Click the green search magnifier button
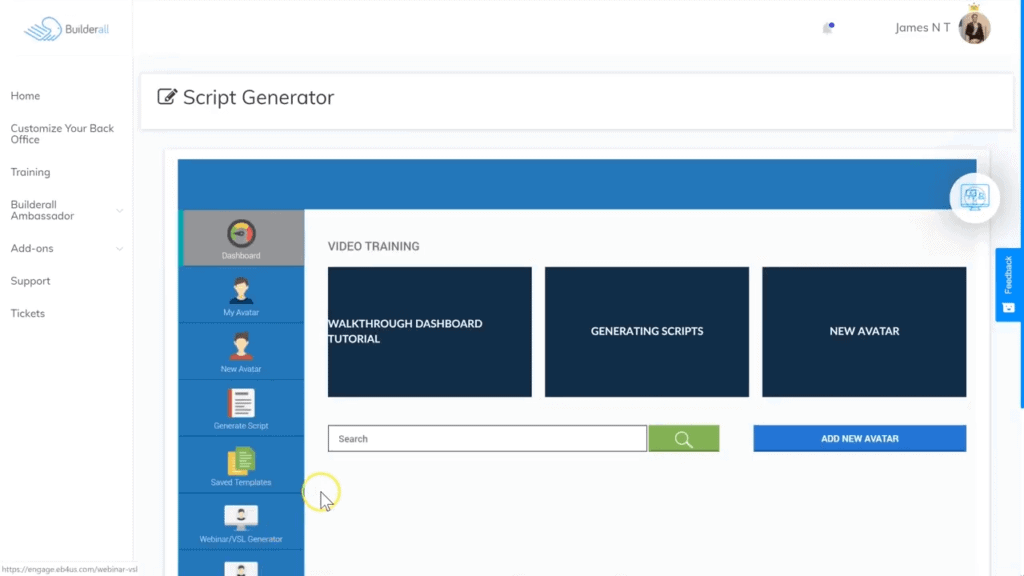 pyautogui.click(x=684, y=439)
